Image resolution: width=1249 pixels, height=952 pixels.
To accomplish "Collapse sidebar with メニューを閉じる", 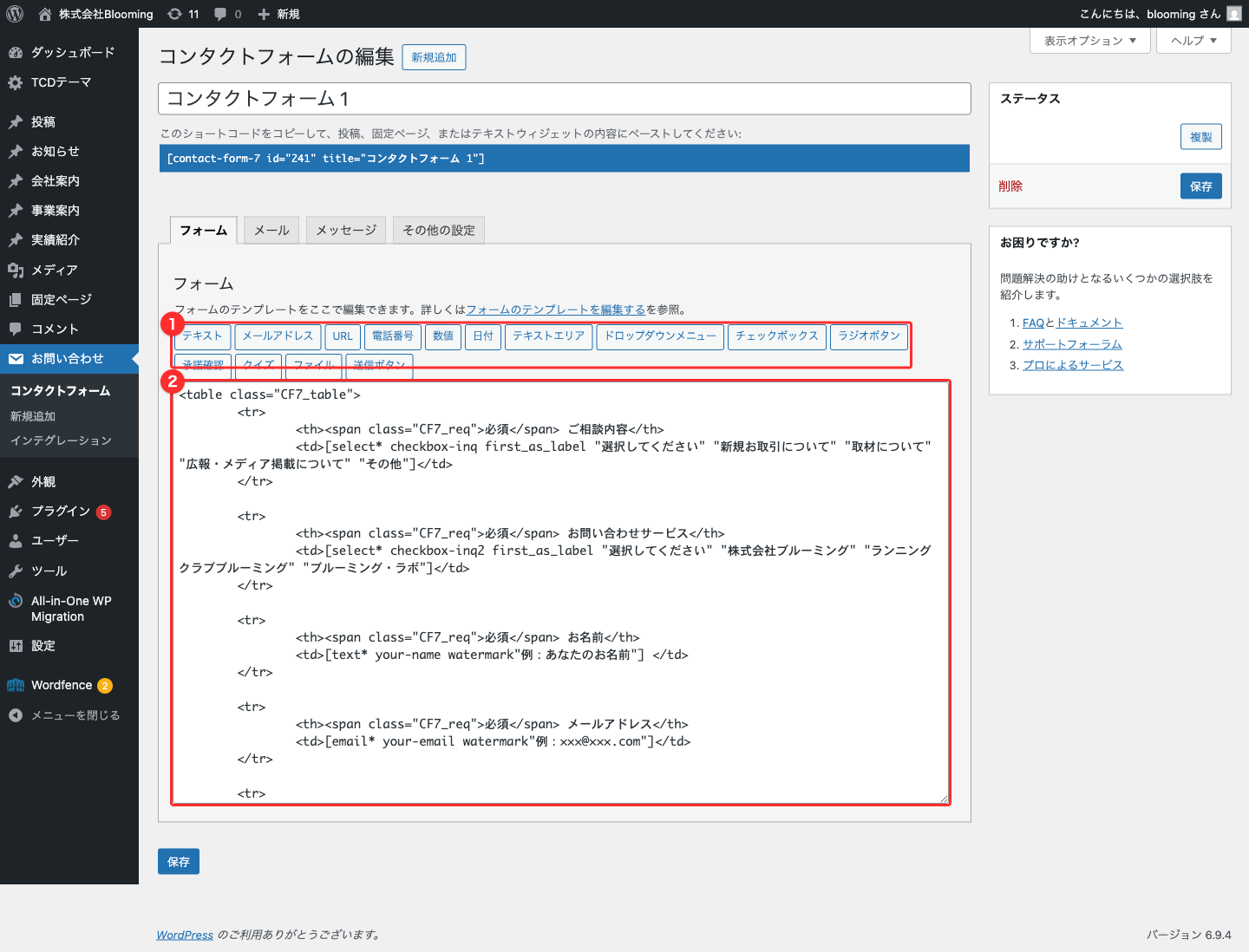I will click(x=69, y=715).
